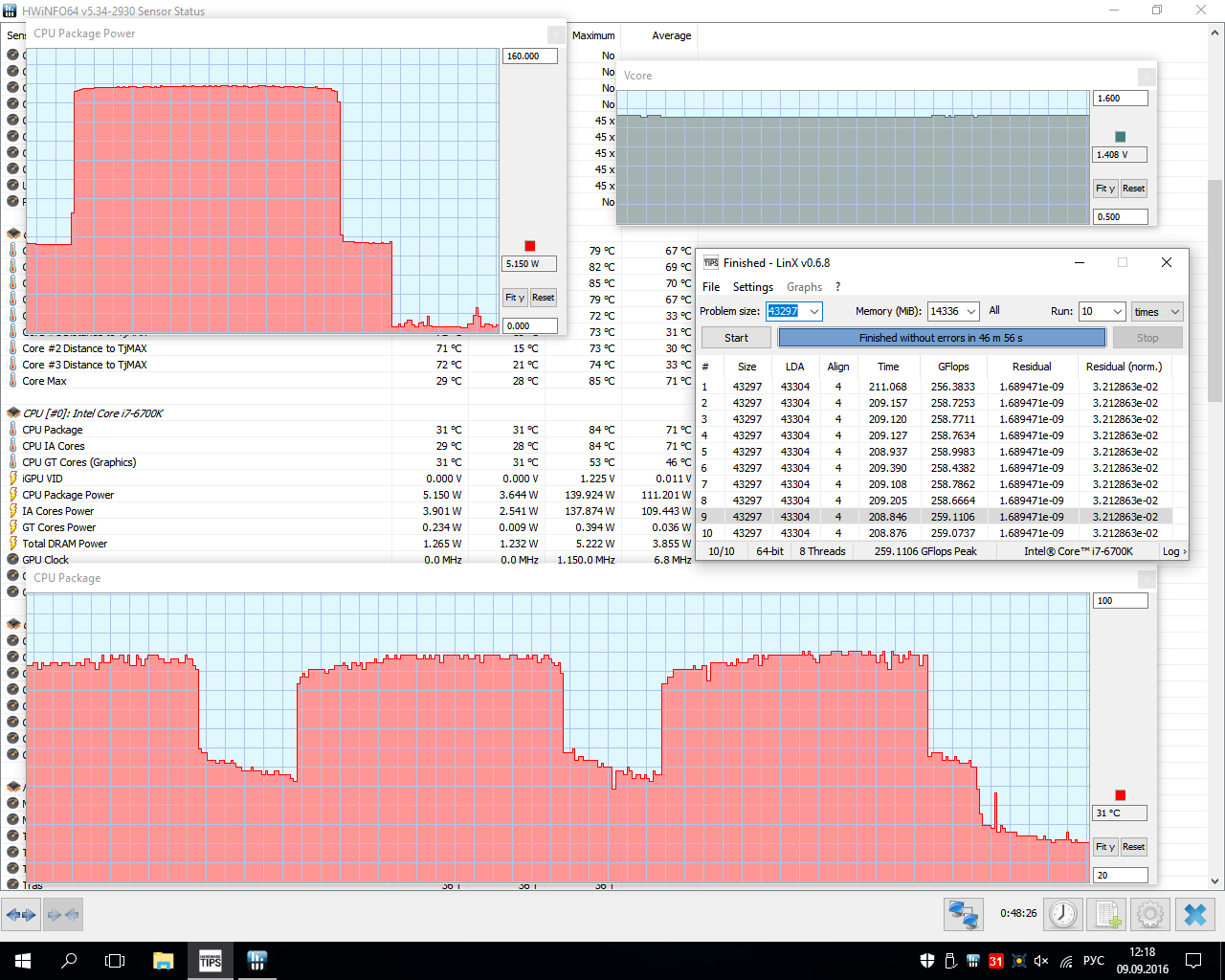This screenshot has height=980, width=1225.
Task: Click the Stop button in LinX
Action: point(1147,338)
